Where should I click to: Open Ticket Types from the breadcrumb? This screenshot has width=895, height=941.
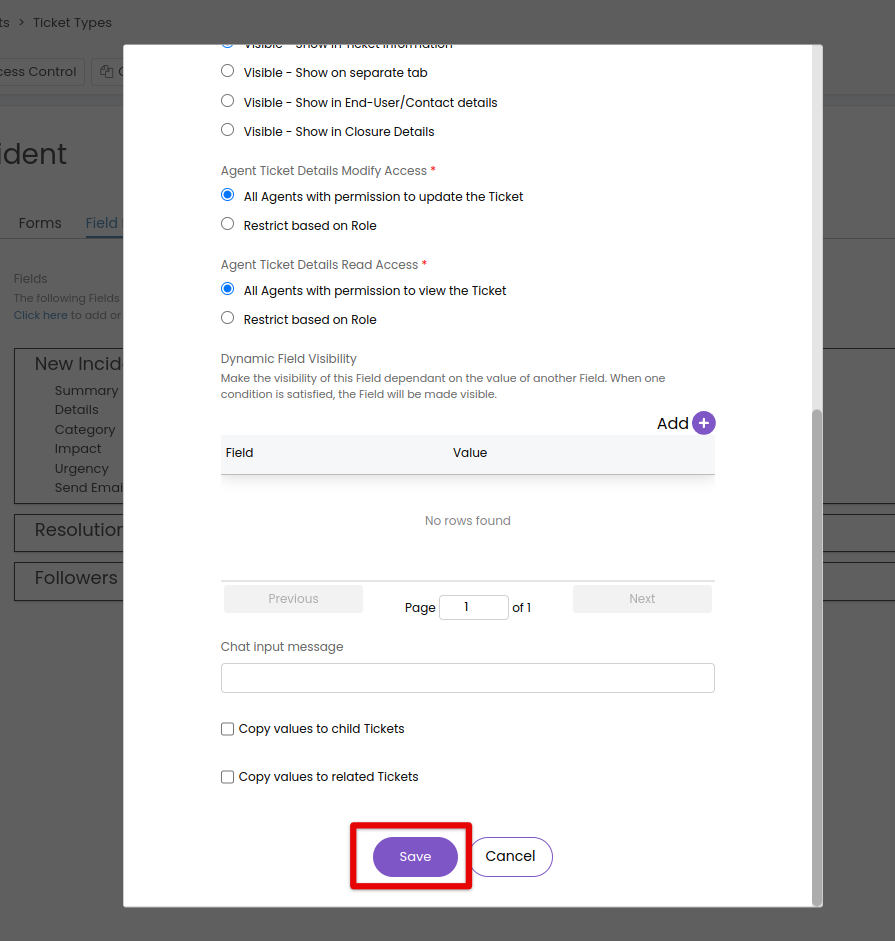[x=71, y=22]
